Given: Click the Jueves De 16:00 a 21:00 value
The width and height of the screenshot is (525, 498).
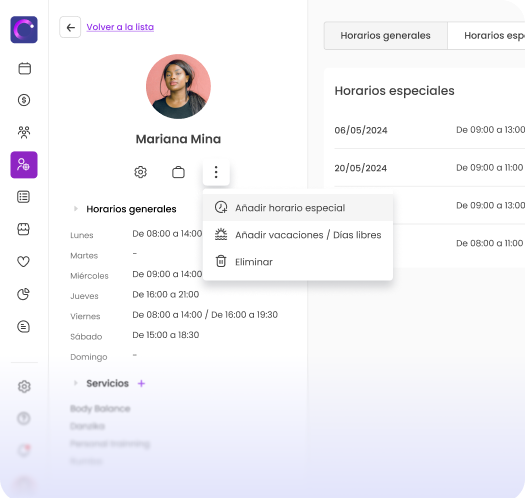Looking at the screenshot, I should 166,294.
